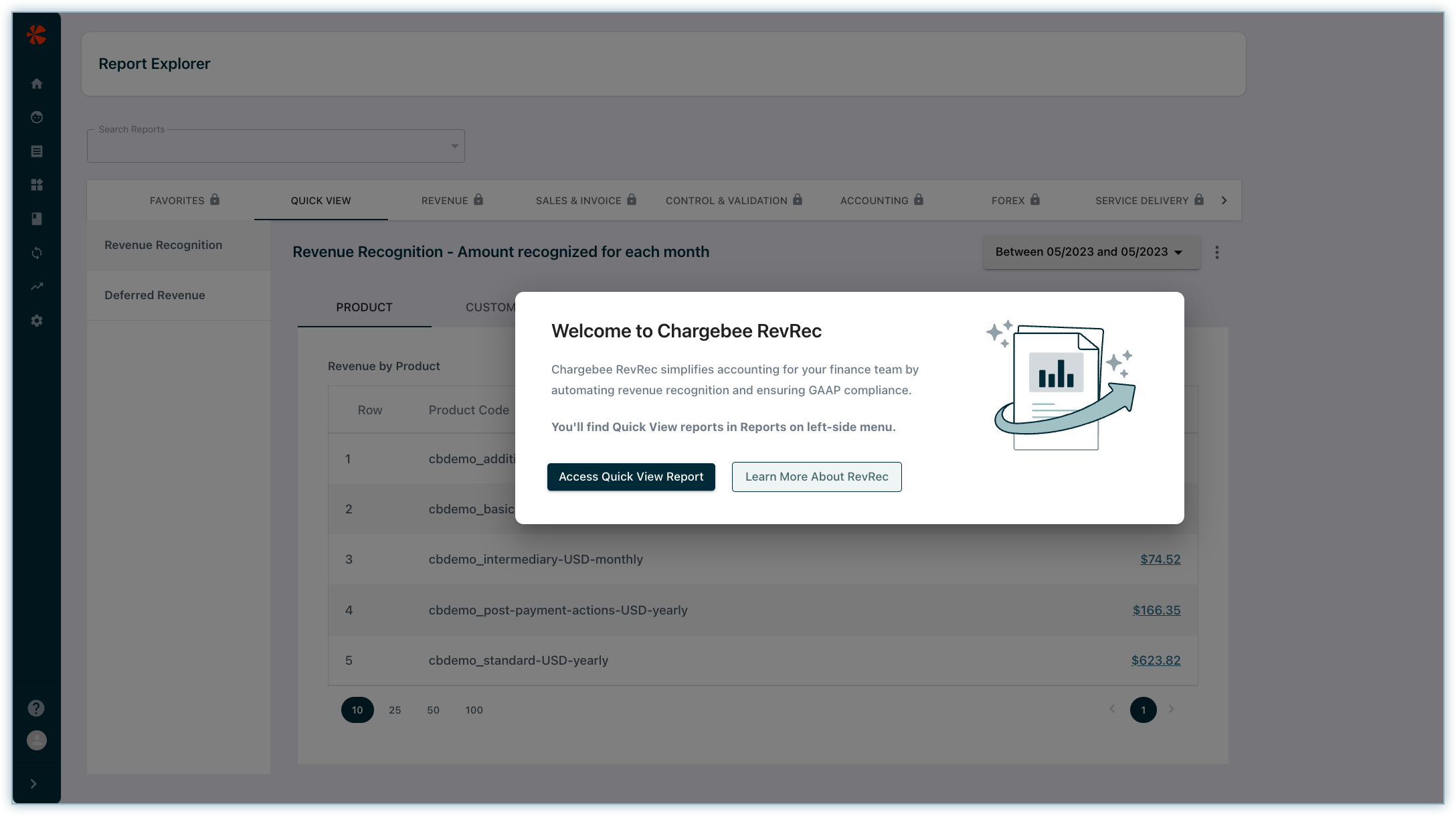Select the Customer sub-tab
Viewport: 1456px width, 816px height.
pos(490,307)
